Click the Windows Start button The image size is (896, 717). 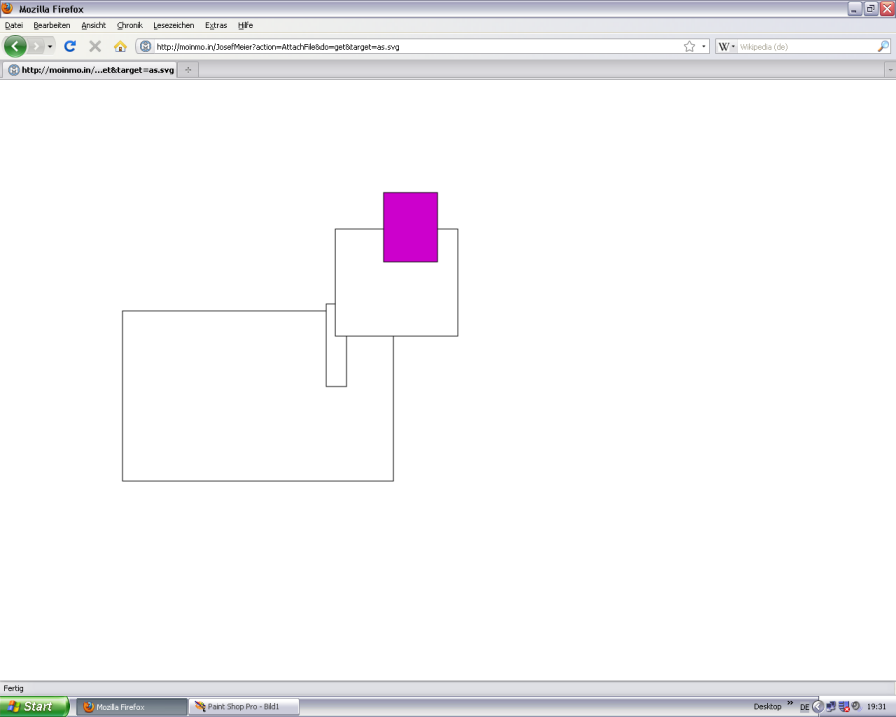pyautogui.click(x=34, y=706)
